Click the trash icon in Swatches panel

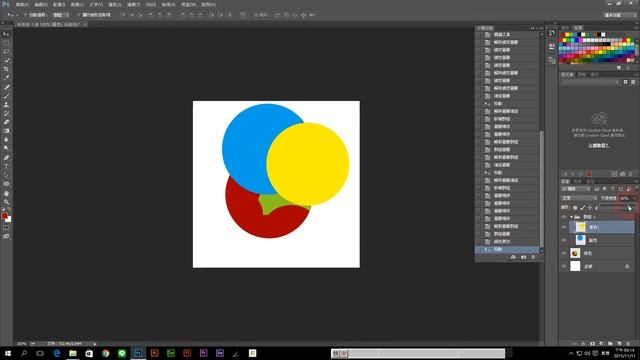coord(629,67)
